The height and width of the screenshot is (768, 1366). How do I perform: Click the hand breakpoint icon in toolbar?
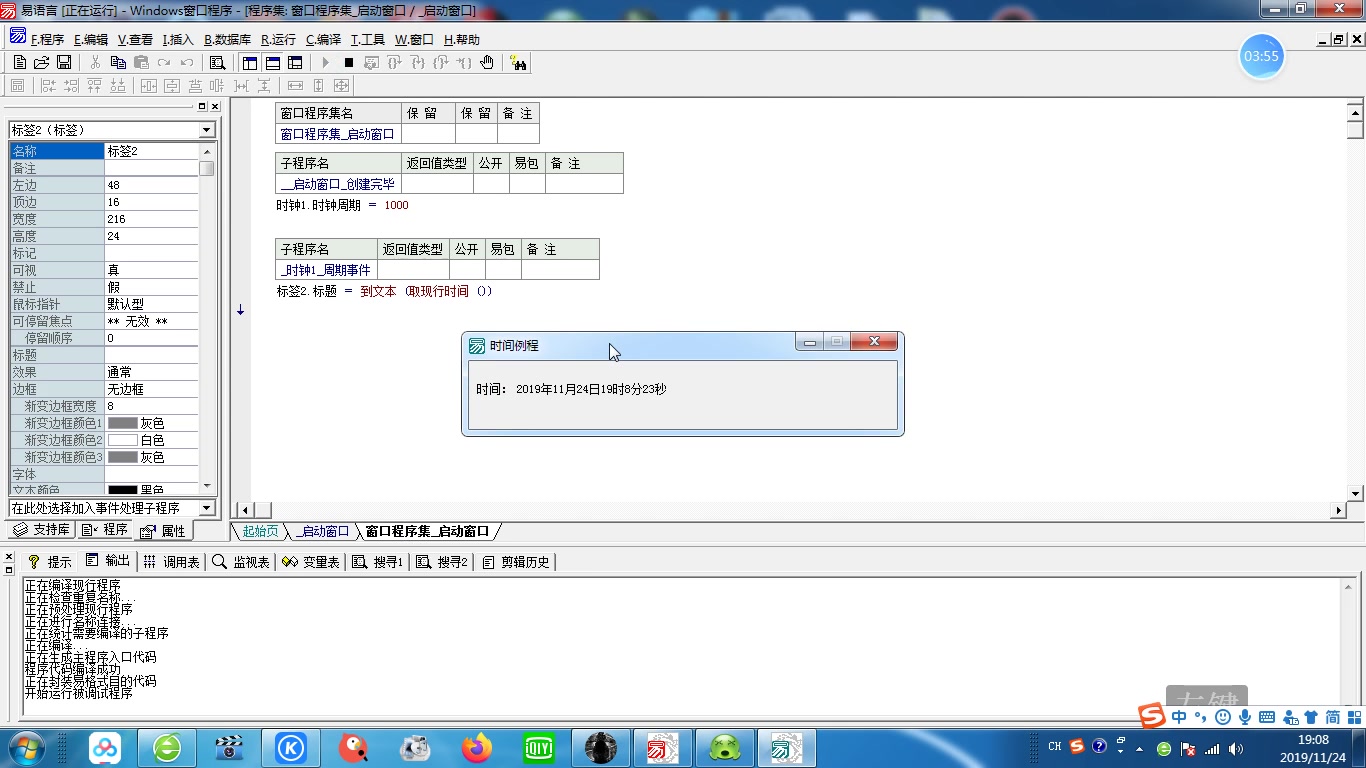pos(487,63)
